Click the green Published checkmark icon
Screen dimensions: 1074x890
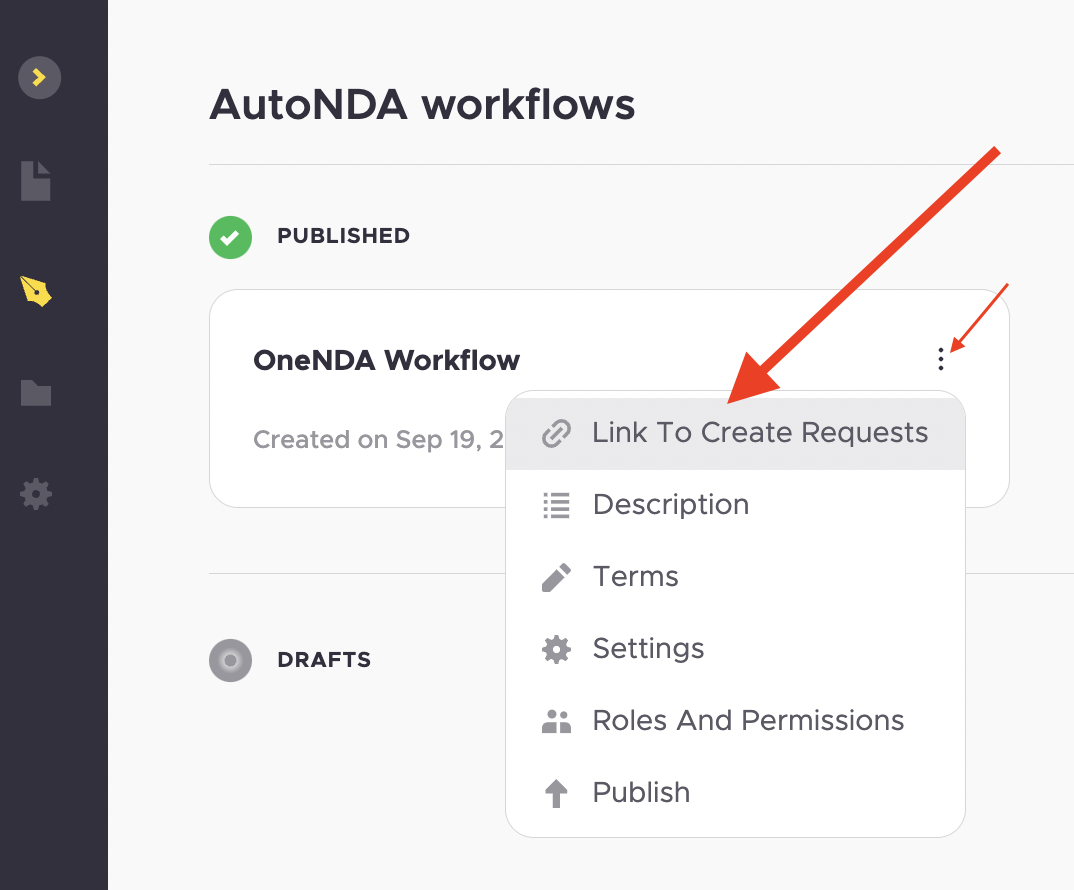point(230,237)
